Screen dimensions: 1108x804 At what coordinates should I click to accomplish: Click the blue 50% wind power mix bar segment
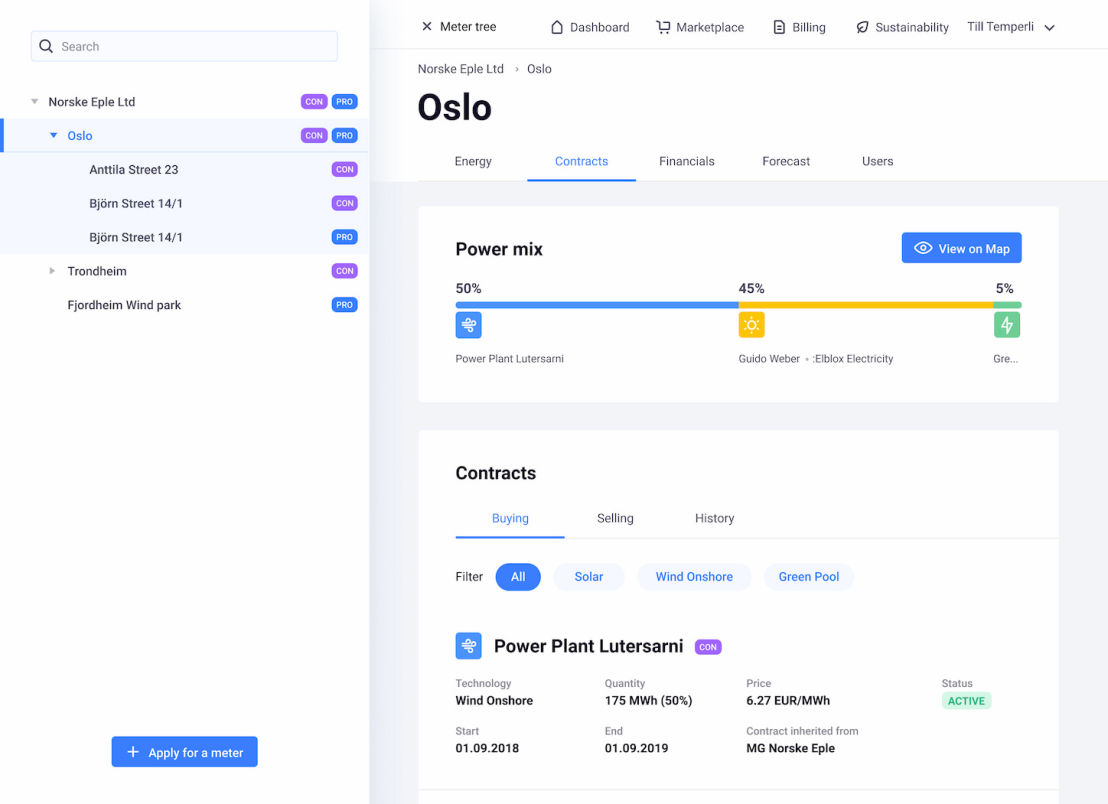[x=597, y=305]
